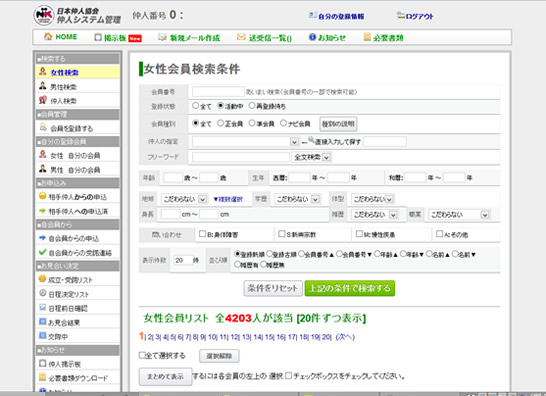
Task: Select ナビ会員 member type radio
Action: pyautogui.click(x=283, y=123)
